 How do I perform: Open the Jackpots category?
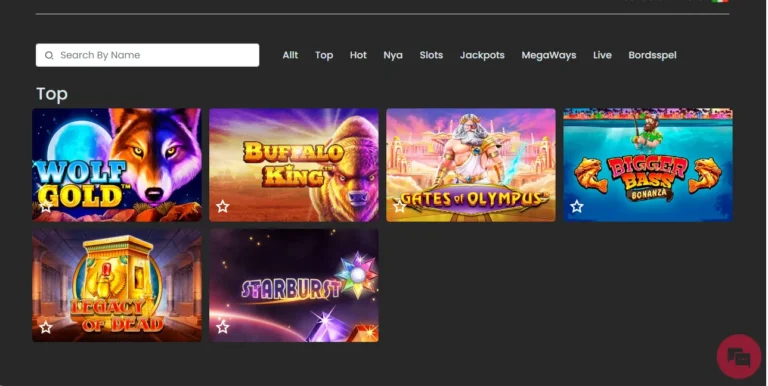click(x=482, y=55)
